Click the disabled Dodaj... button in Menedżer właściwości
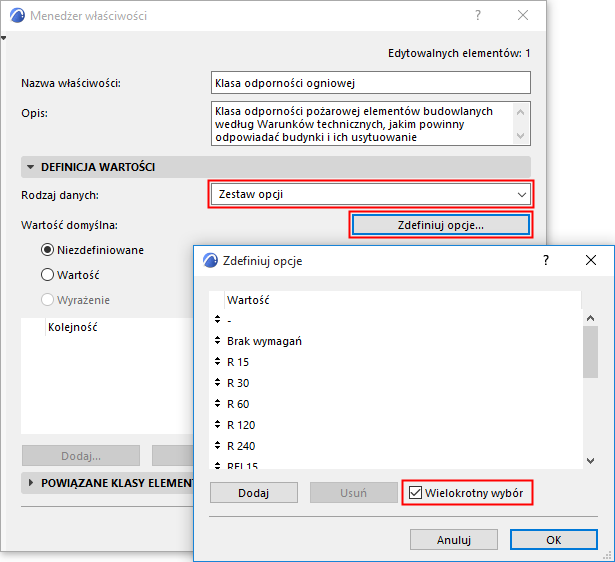Viewport: 615px width, 562px height. click(81, 456)
